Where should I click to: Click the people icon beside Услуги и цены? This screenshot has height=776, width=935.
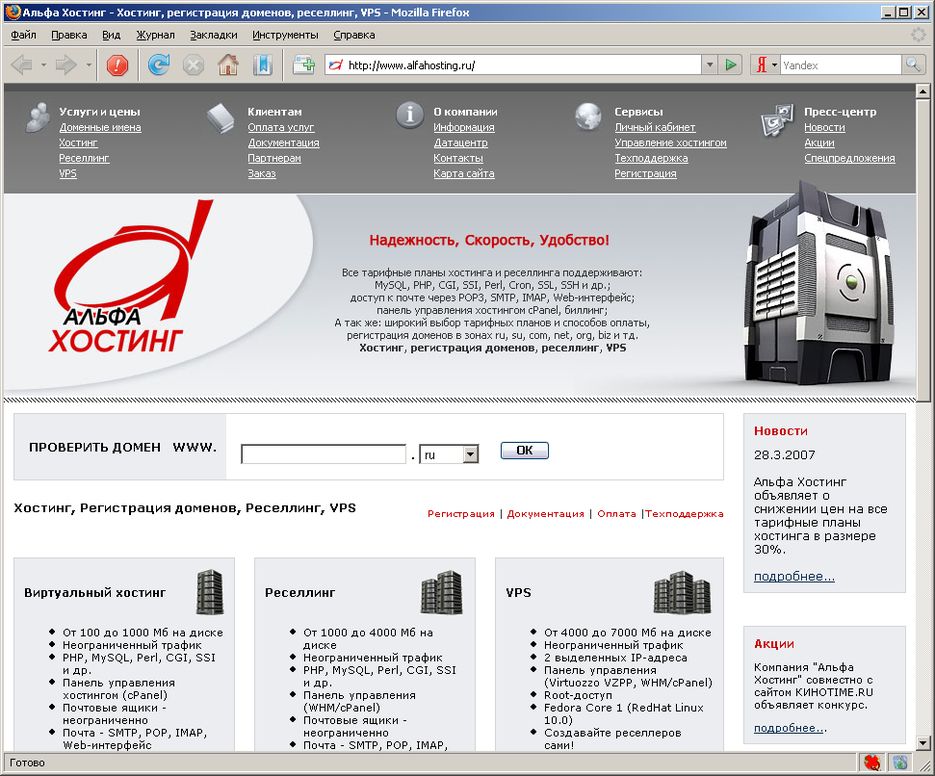coord(38,117)
